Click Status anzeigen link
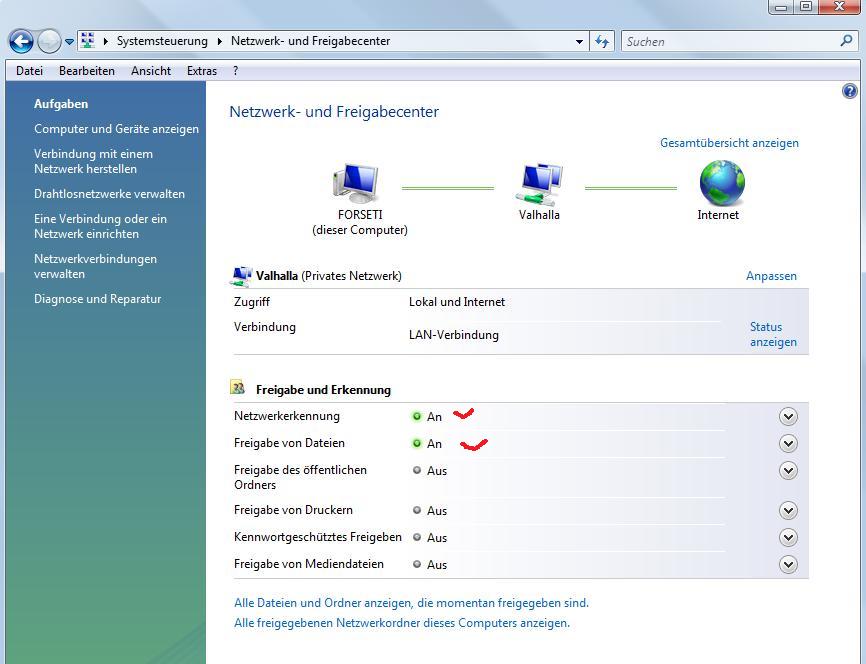The image size is (866, 664). pyautogui.click(x=773, y=334)
